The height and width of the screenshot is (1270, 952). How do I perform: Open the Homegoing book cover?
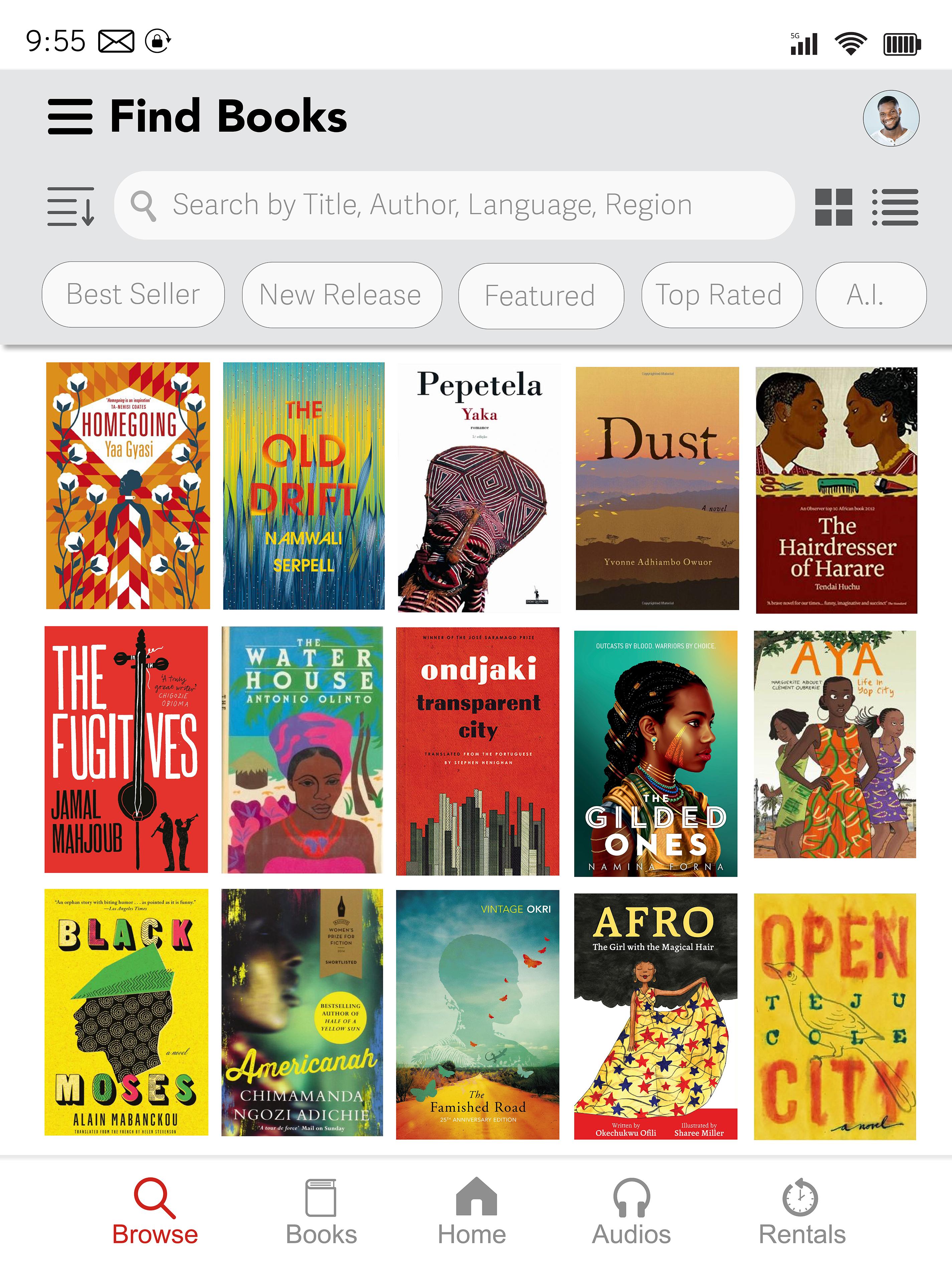128,485
